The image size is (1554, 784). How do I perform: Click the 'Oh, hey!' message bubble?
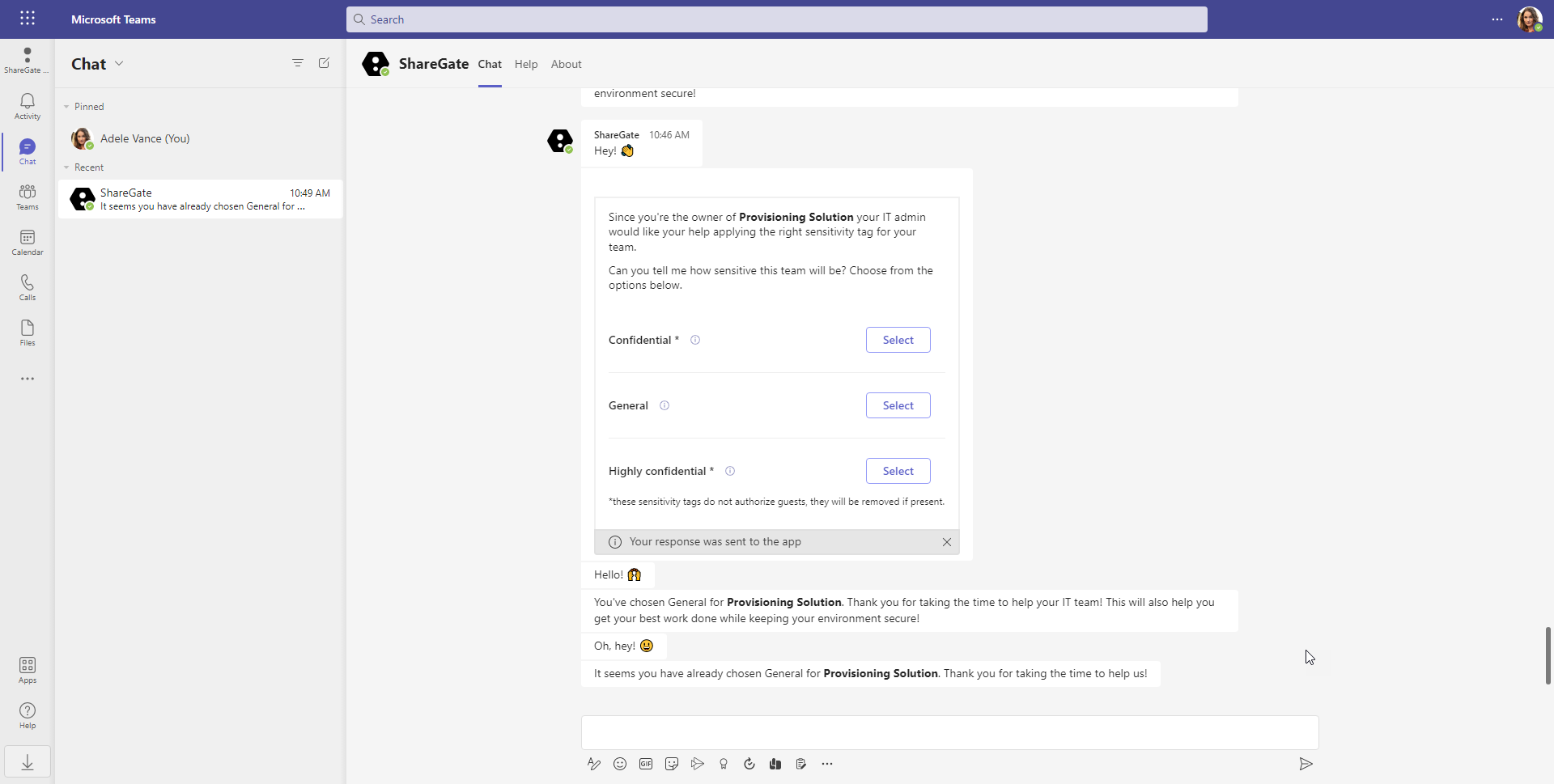click(624, 646)
